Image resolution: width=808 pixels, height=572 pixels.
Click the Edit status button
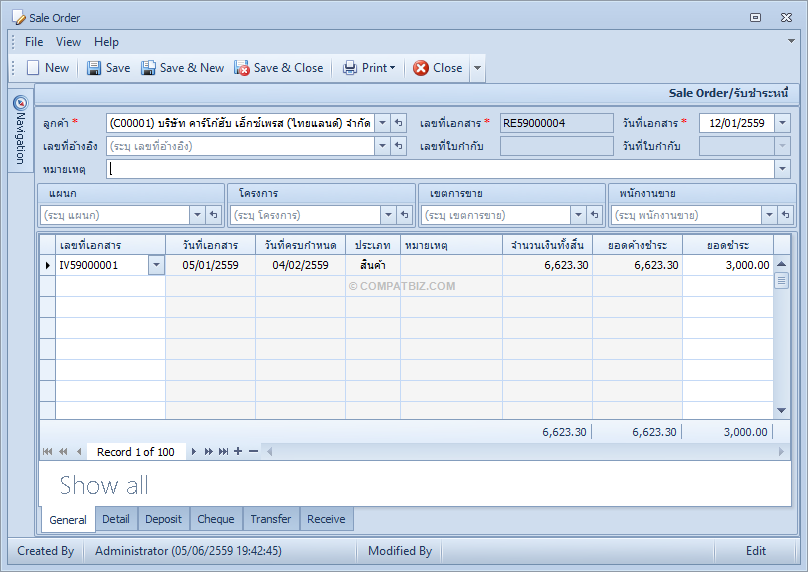click(x=756, y=551)
